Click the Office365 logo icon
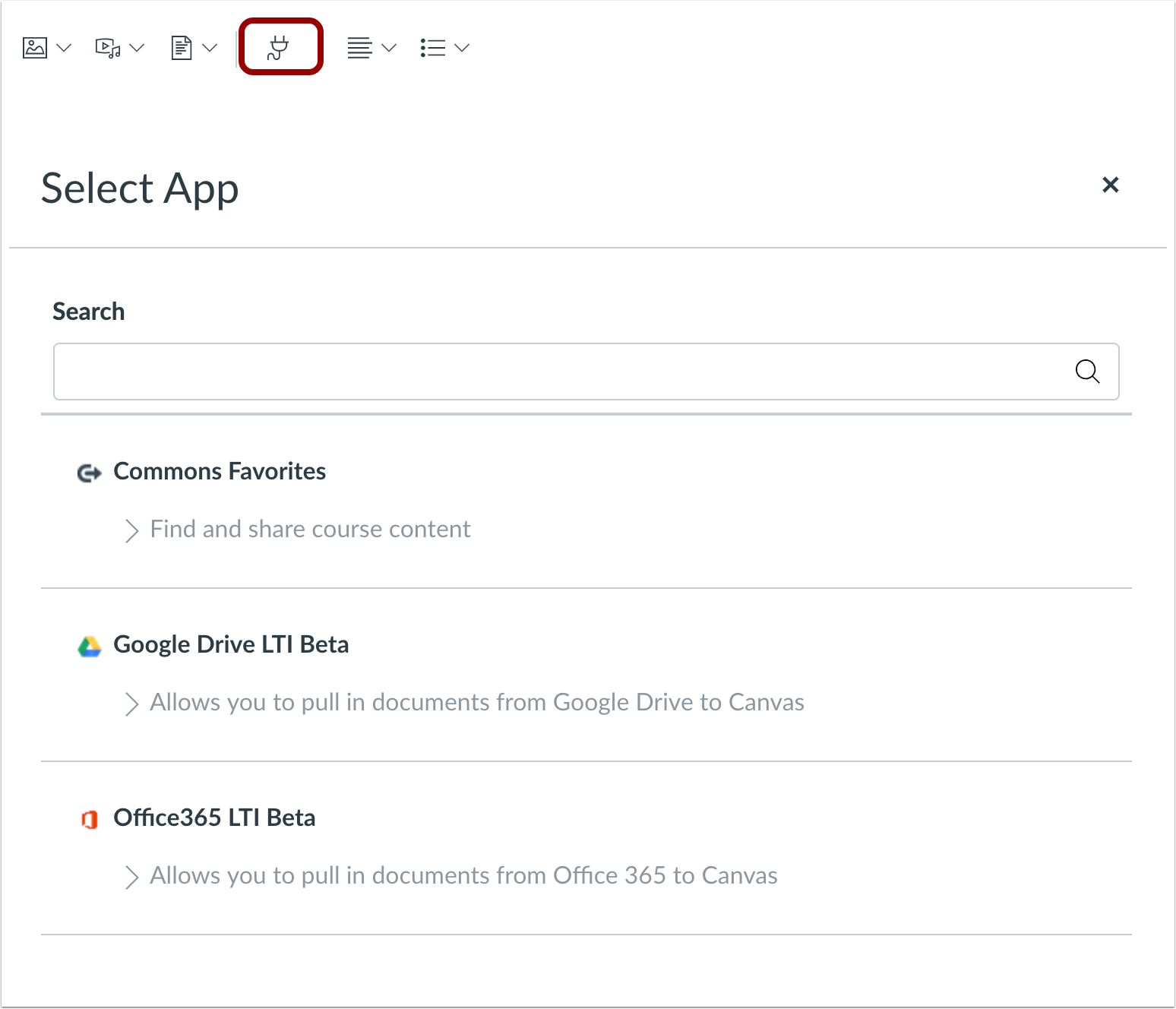Viewport: 1176px width, 1009px height. tap(90, 819)
